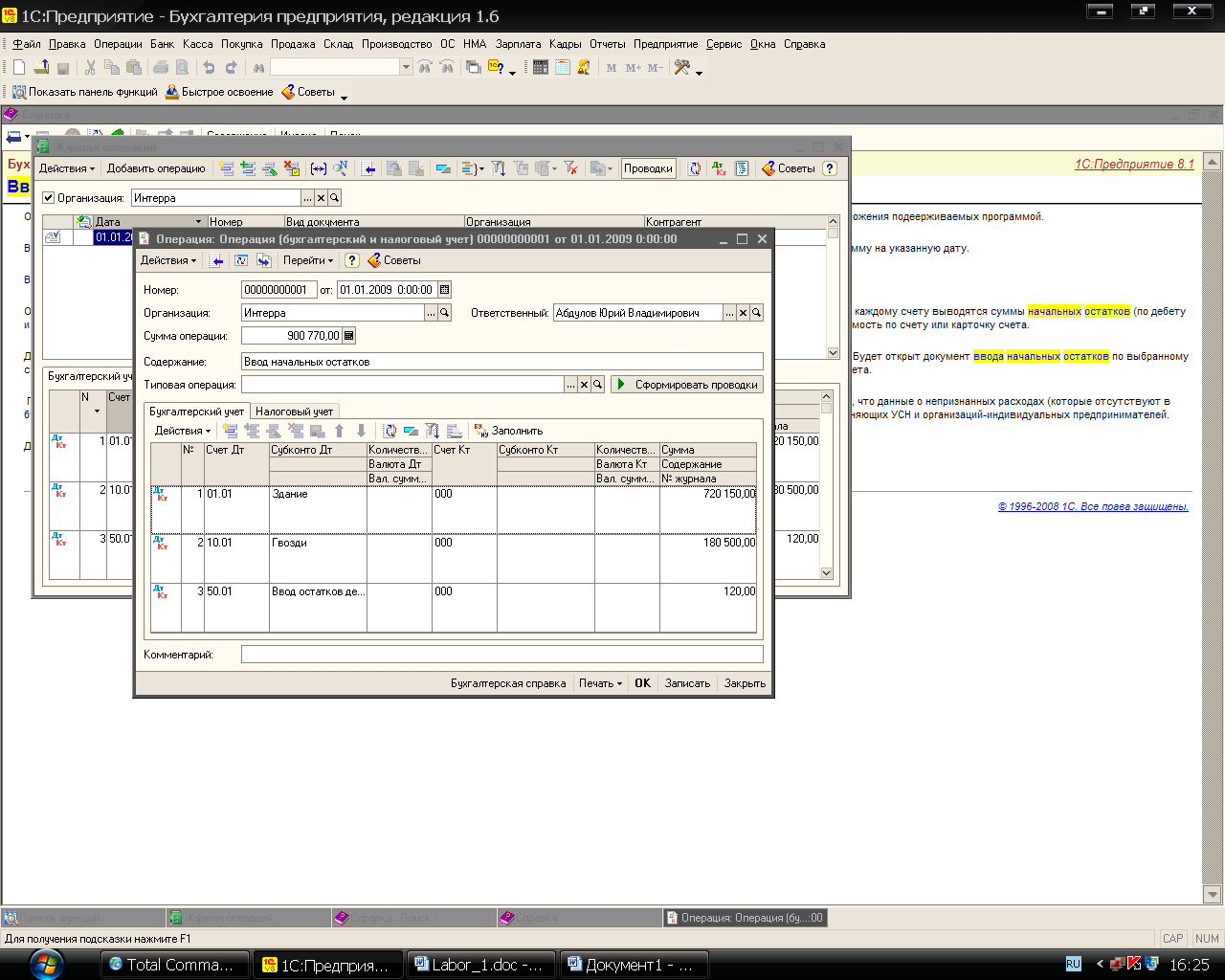Click OK button in operation window
Image resolution: width=1225 pixels, height=980 pixels.
click(x=643, y=683)
